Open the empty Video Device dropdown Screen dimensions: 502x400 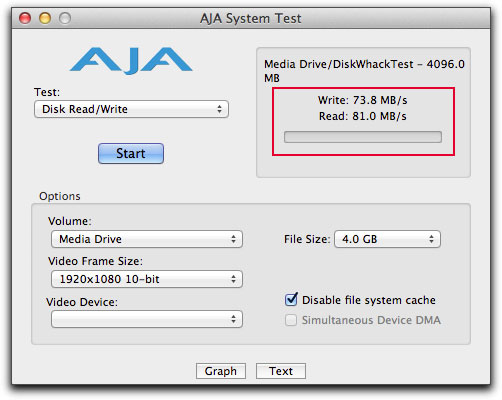[x=147, y=319]
